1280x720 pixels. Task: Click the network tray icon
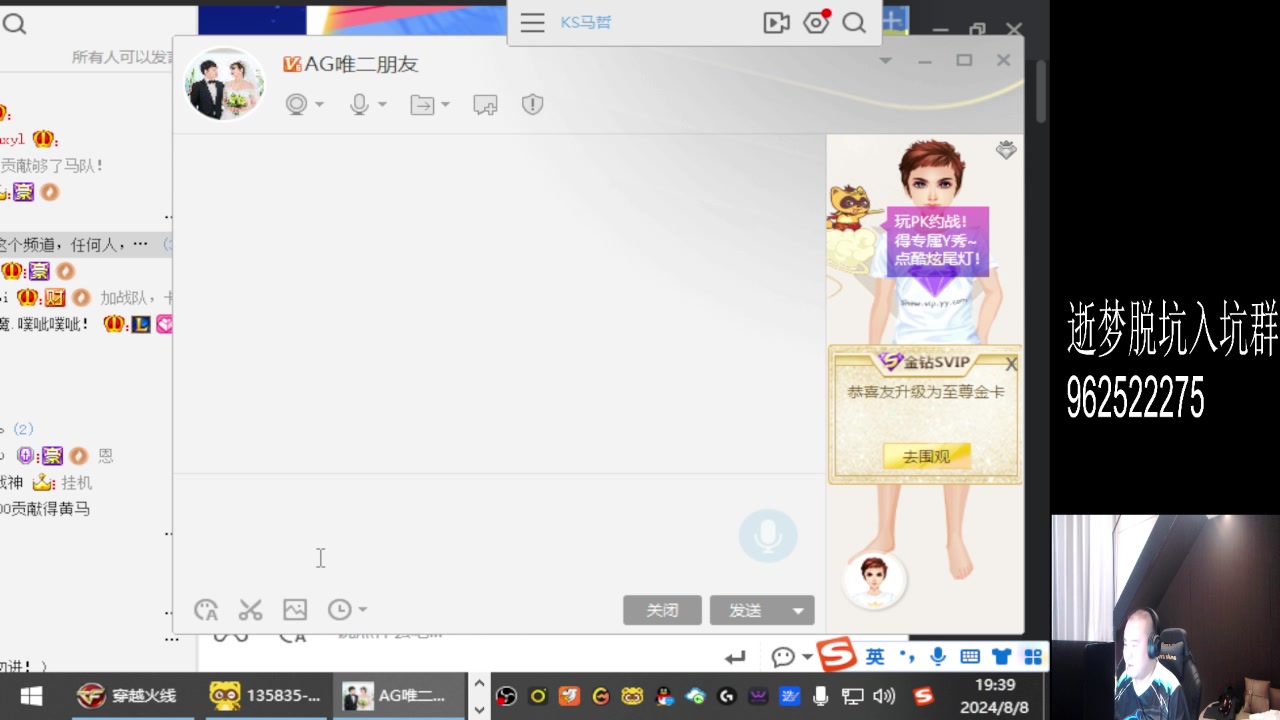tap(852, 696)
